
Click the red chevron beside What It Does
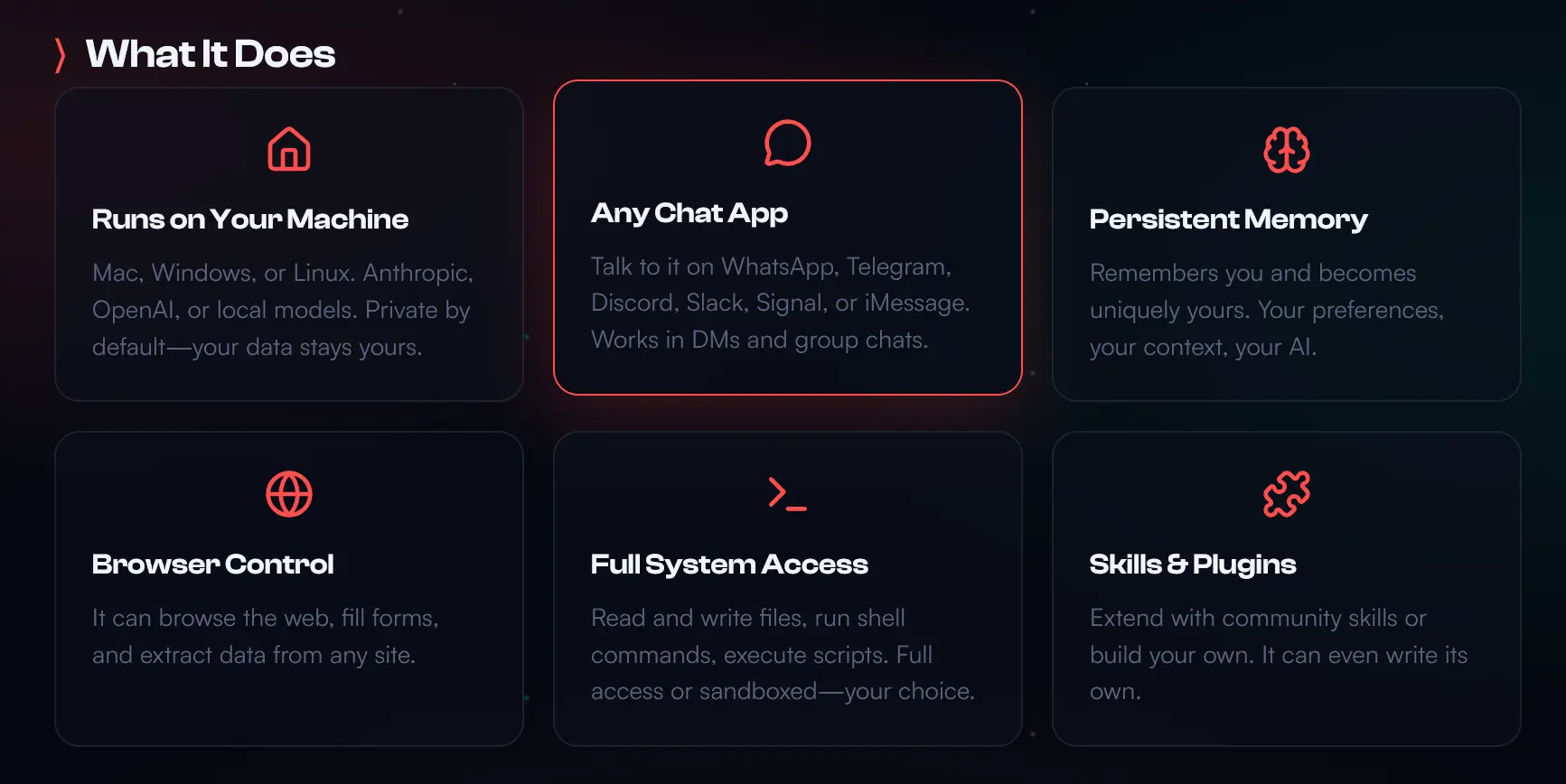tap(61, 55)
